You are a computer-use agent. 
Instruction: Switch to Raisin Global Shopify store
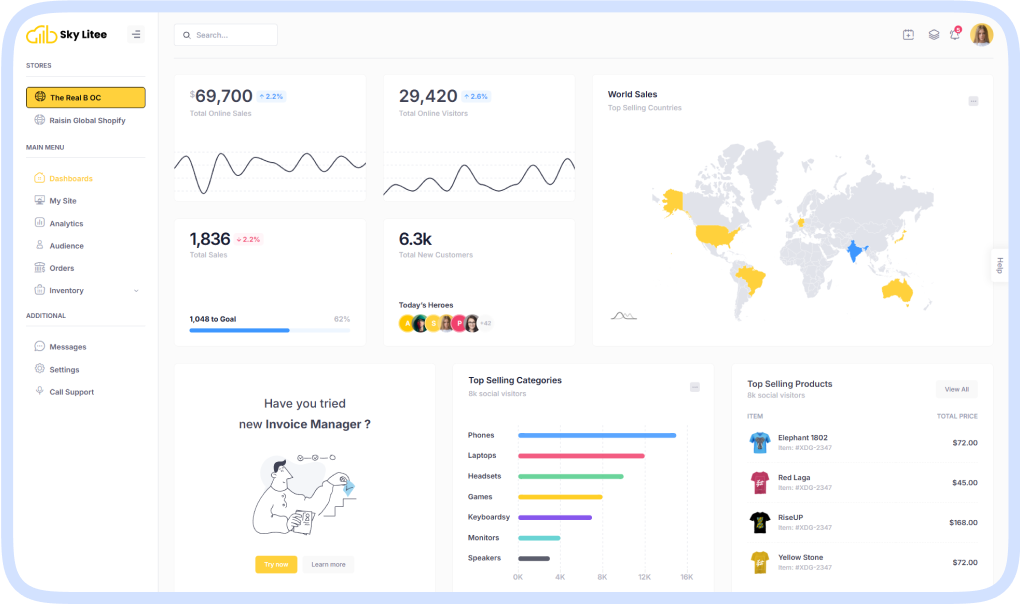pos(86,120)
